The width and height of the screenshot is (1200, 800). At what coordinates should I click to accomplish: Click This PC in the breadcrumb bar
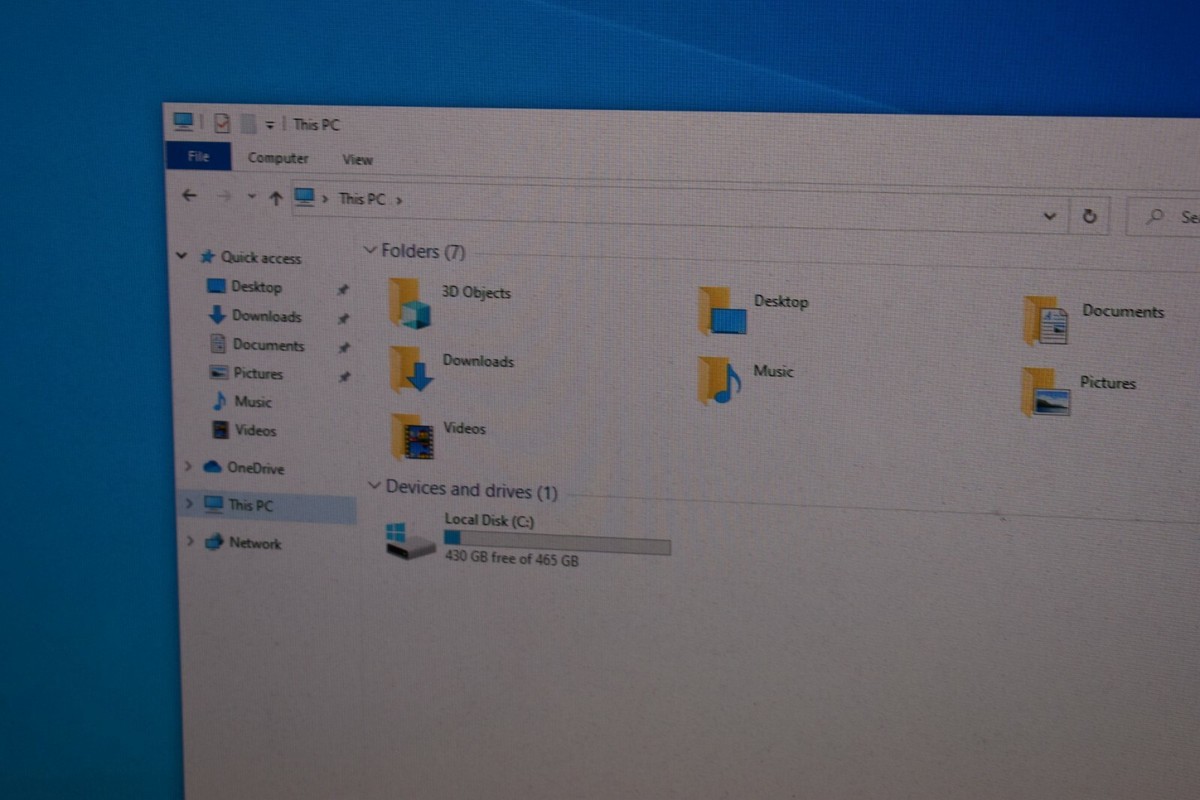point(360,199)
